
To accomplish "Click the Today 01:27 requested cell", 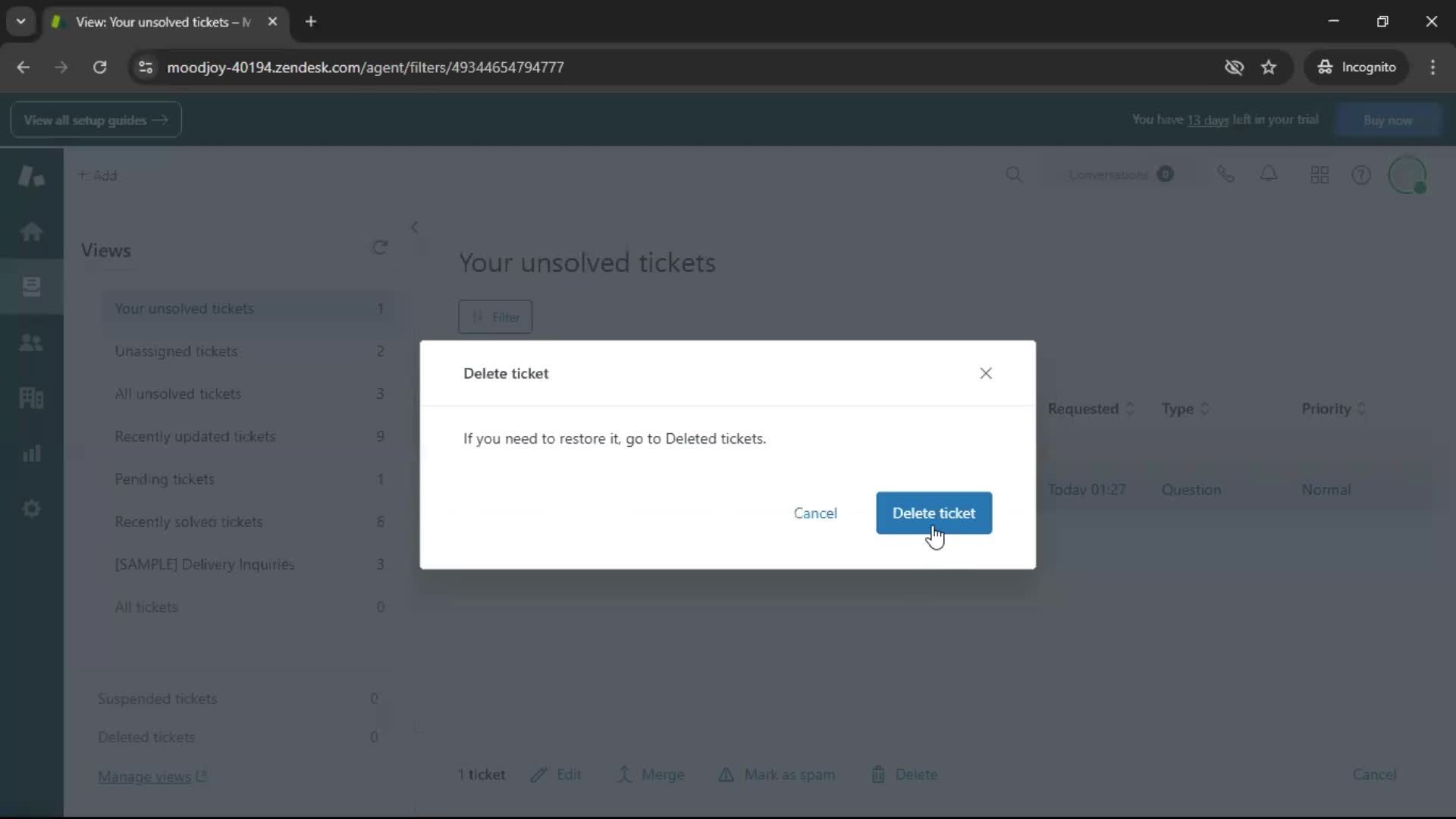I will pyautogui.click(x=1087, y=490).
